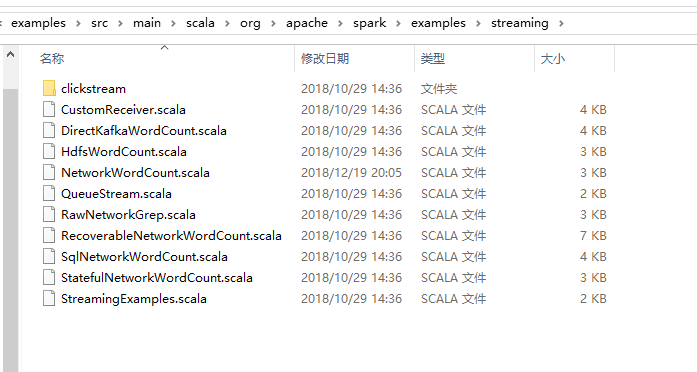
Task: Go to the spark breadcrumb folder
Action: point(369,23)
